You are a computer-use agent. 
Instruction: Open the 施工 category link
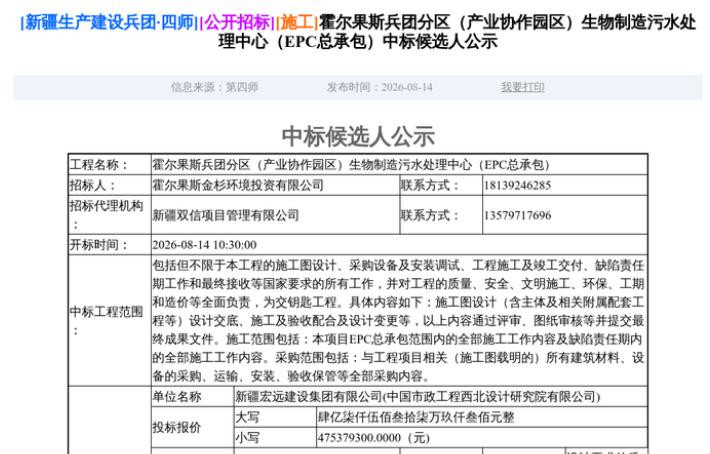pos(297,22)
